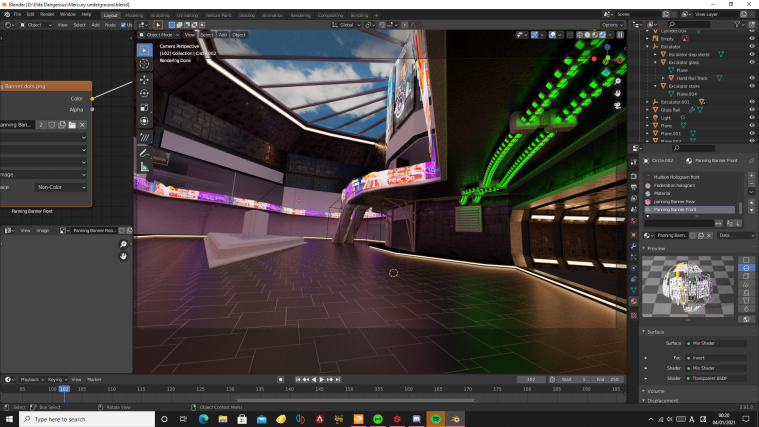This screenshot has height=427, width=759.
Task: Open the Object Data properties tab
Action: (x=634, y=290)
